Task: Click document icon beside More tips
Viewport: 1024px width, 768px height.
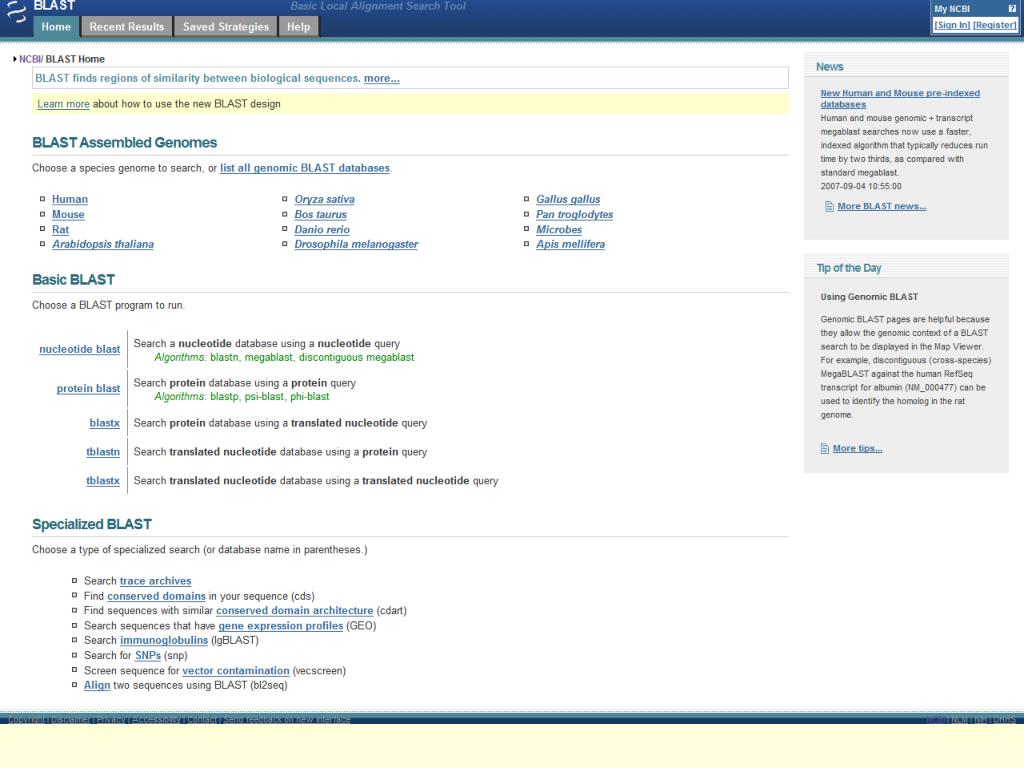Action: point(825,449)
